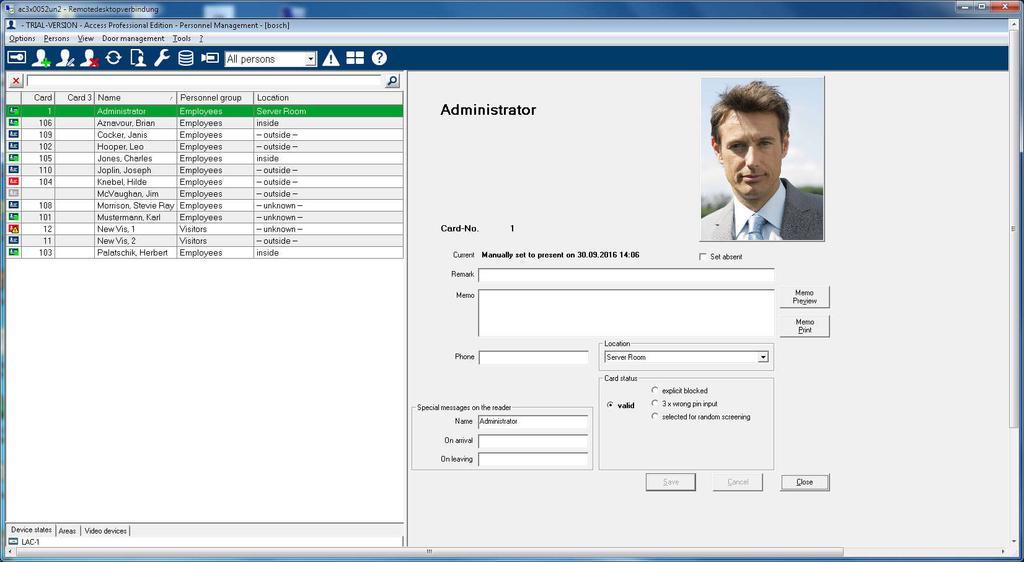
Task: Select the Morrison, Stevie Ray row
Action: tap(204, 205)
